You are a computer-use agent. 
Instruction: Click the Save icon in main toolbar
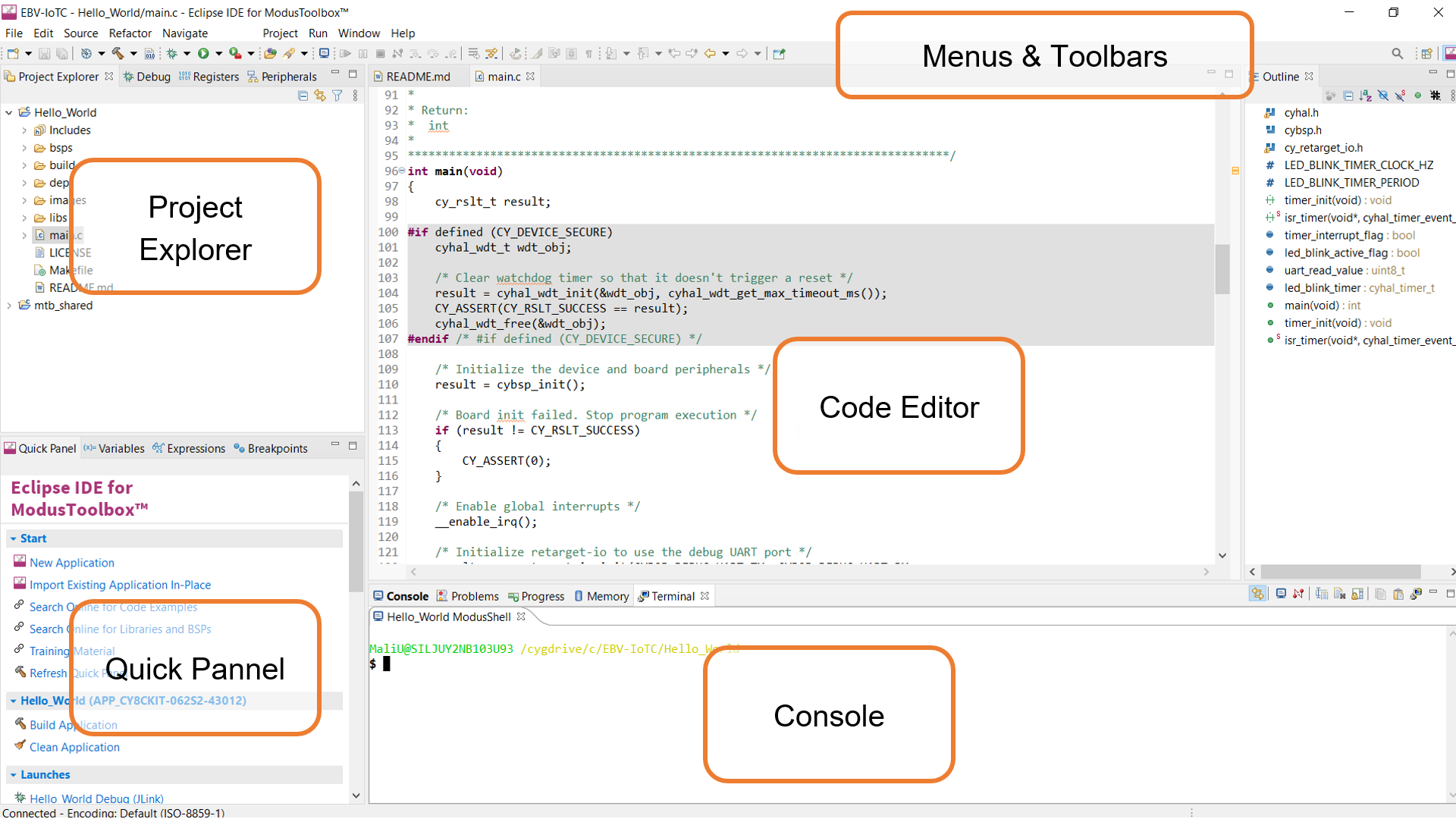[44, 53]
